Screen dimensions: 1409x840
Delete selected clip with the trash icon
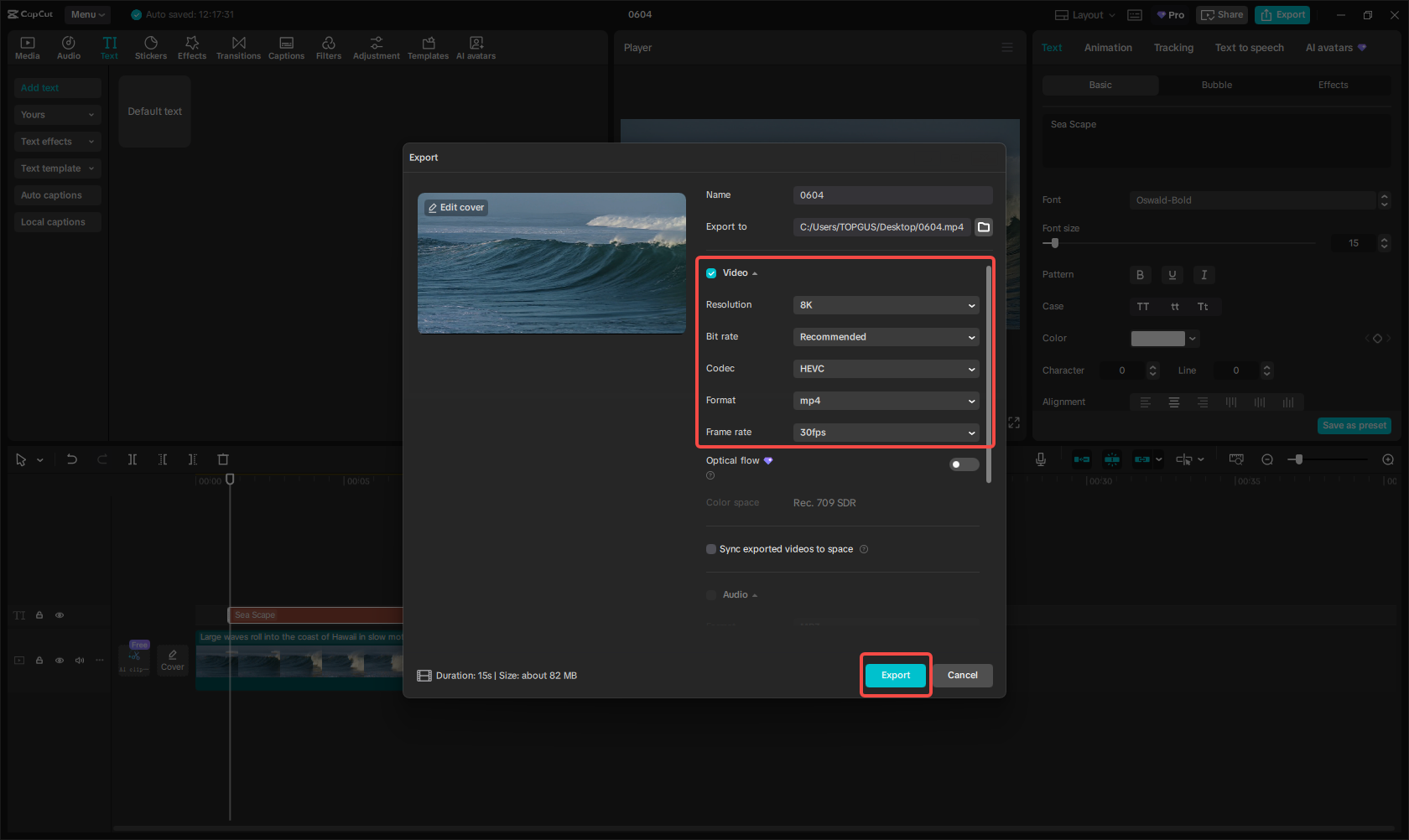222,459
